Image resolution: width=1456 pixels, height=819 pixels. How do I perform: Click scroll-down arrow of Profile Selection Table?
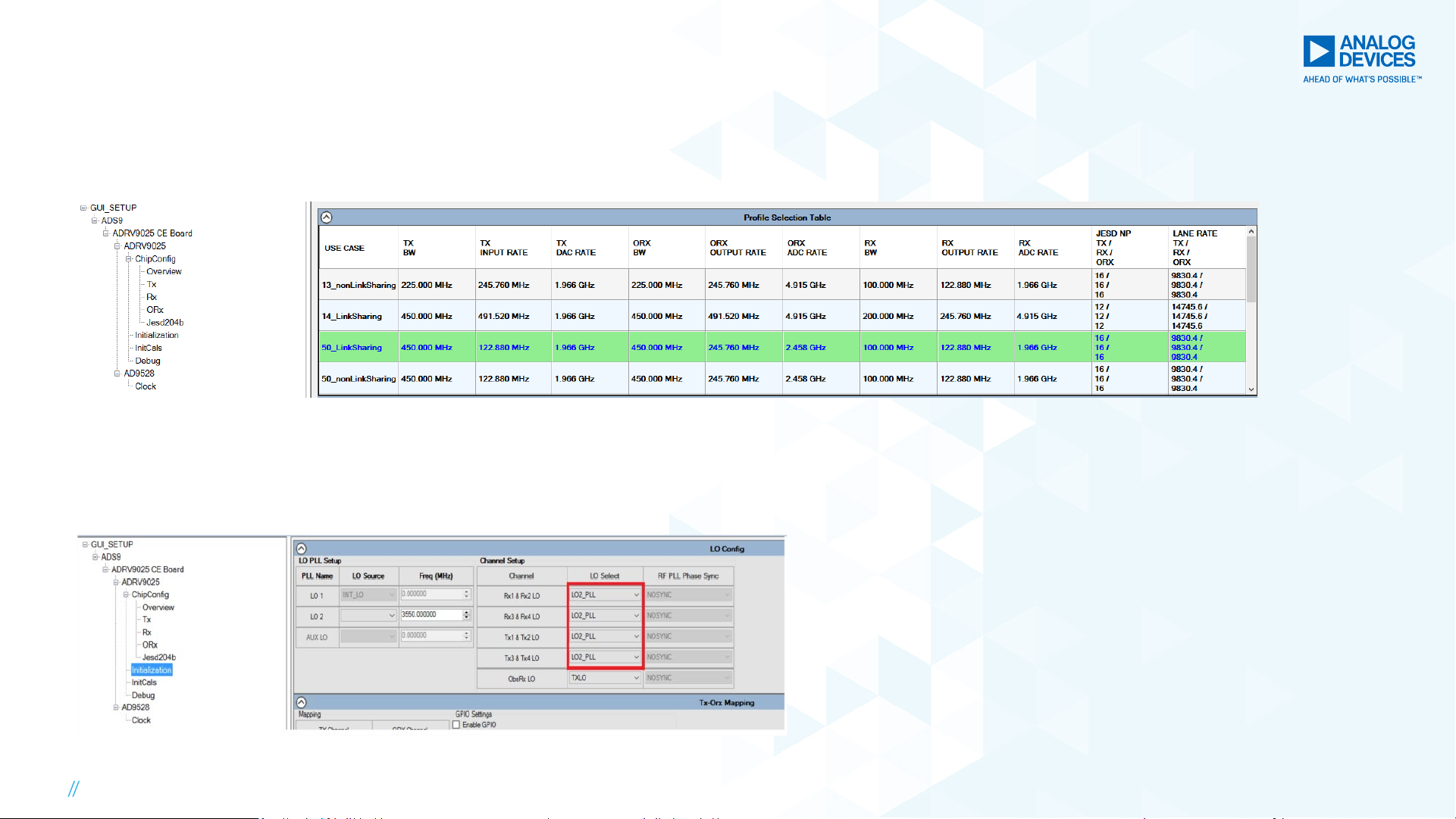[x=1251, y=389]
